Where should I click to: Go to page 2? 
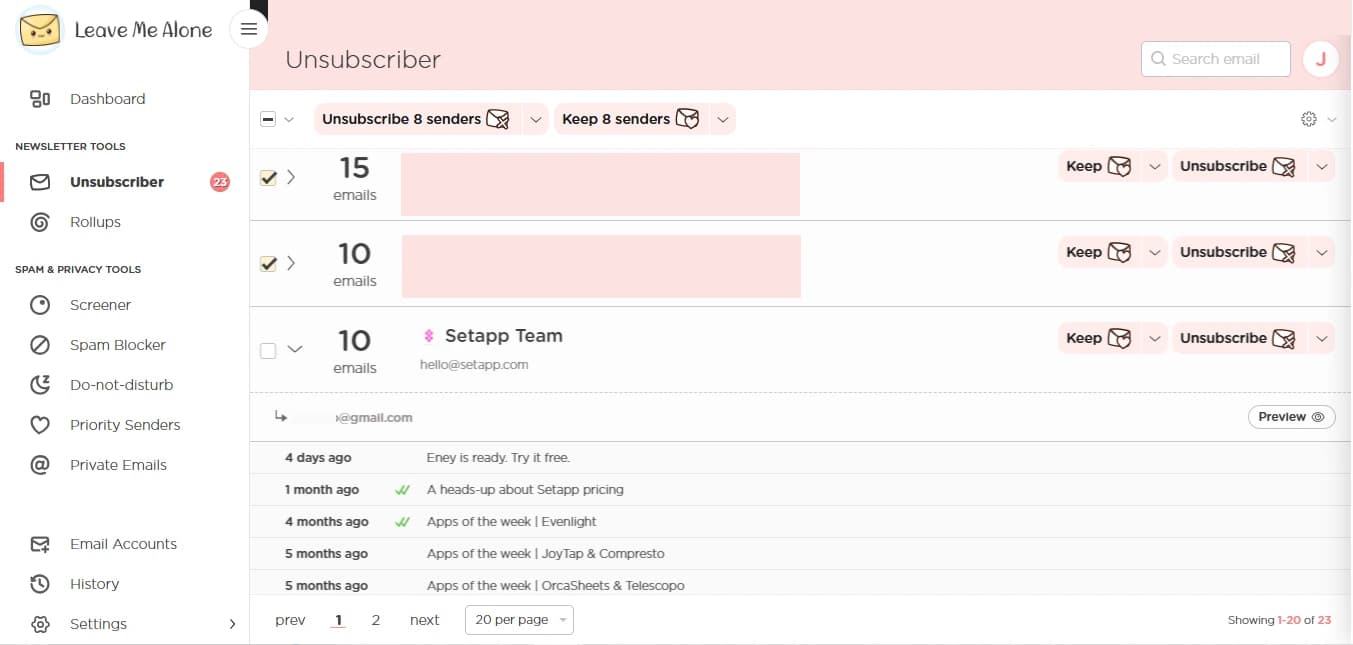click(x=376, y=620)
